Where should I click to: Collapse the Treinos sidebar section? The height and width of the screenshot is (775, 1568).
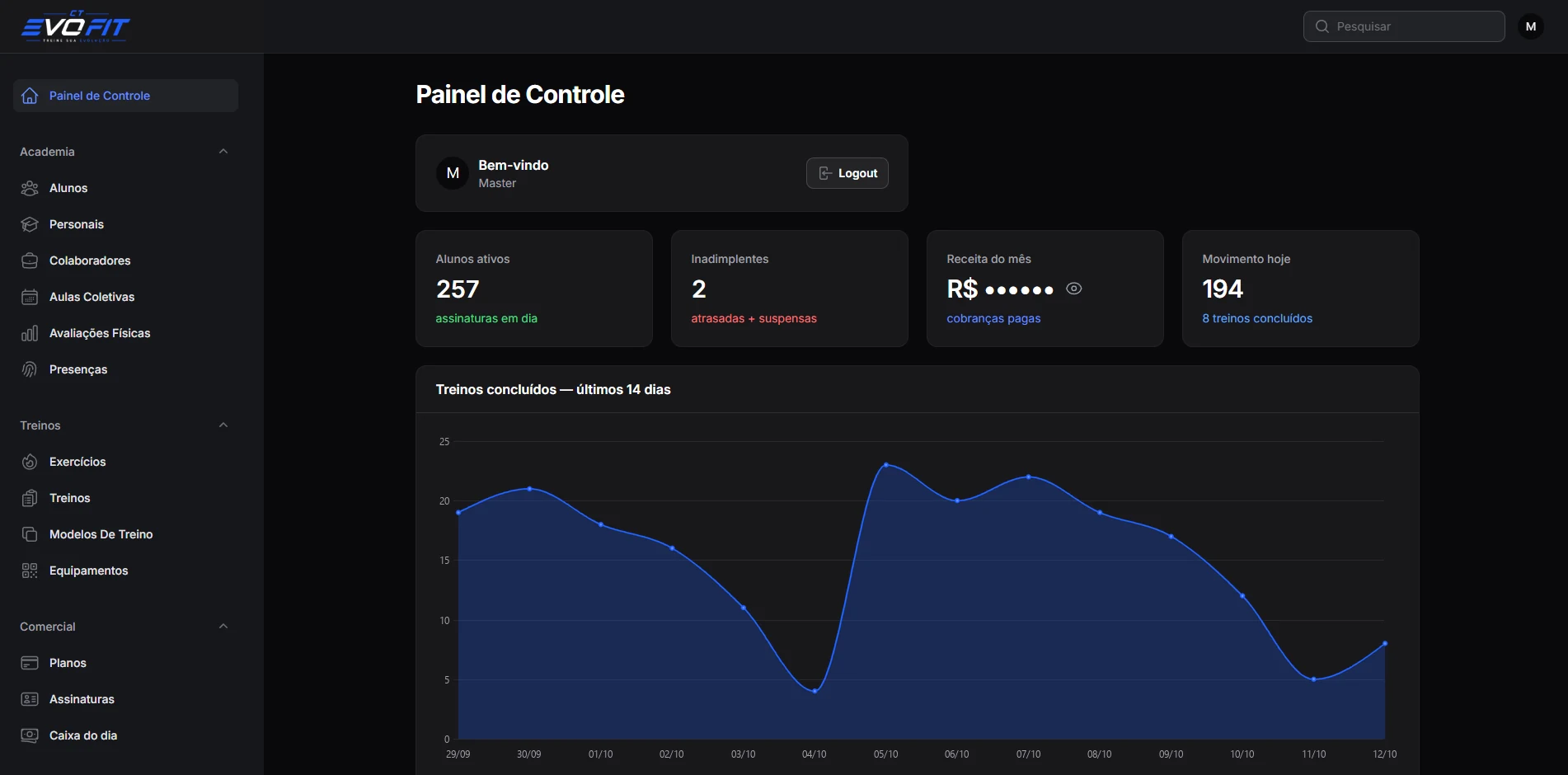pos(223,425)
